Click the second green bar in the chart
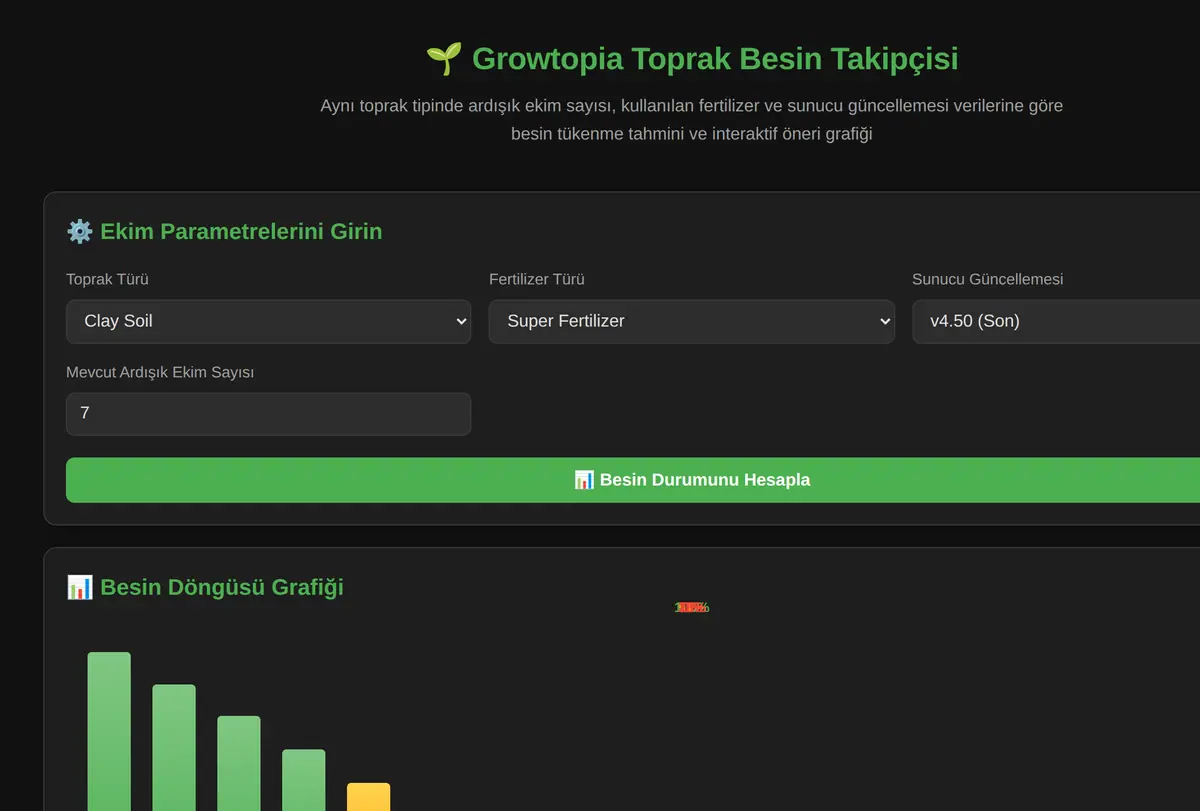Image resolution: width=1200 pixels, height=811 pixels. 174,747
